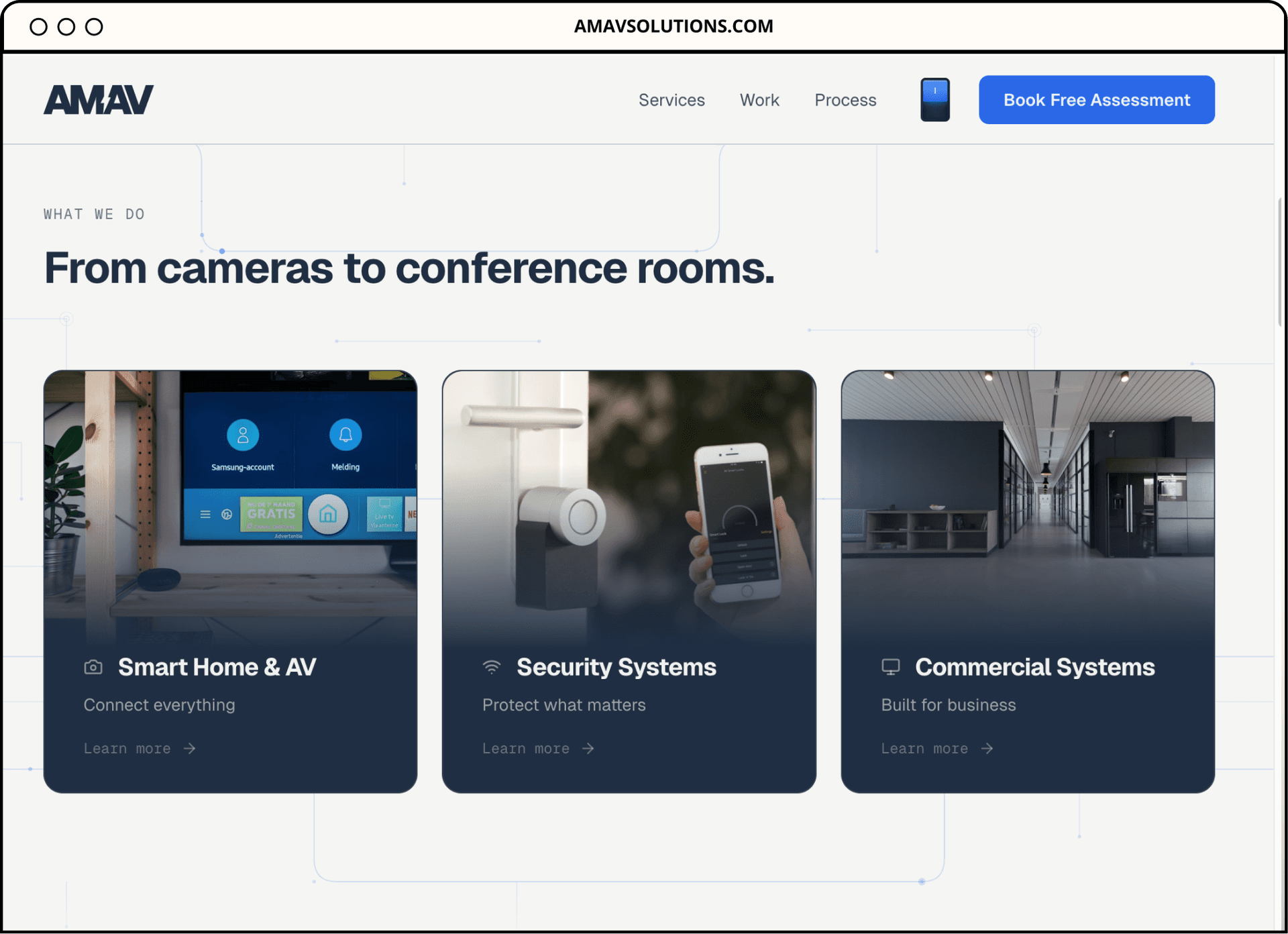The height and width of the screenshot is (934, 1288).
Task: Click Learn more under Connect everything
Action: click(x=127, y=748)
